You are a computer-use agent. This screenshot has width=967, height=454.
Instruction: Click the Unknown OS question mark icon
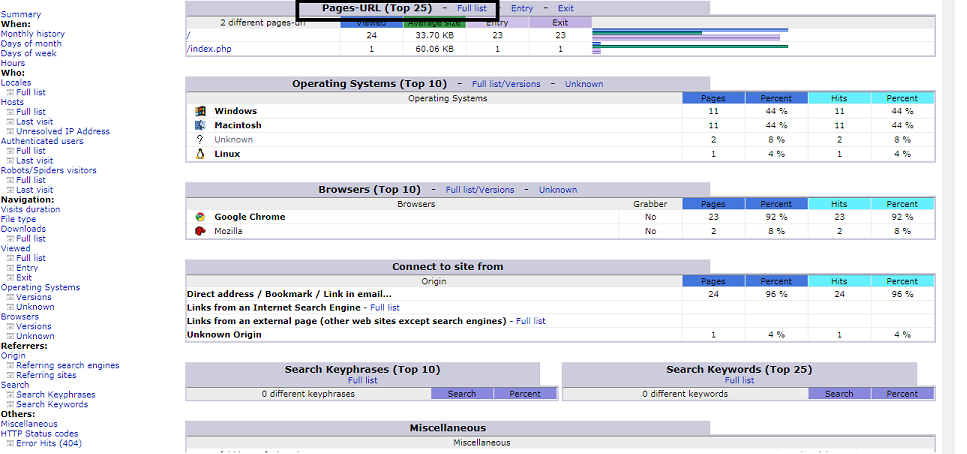(x=200, y=140)
